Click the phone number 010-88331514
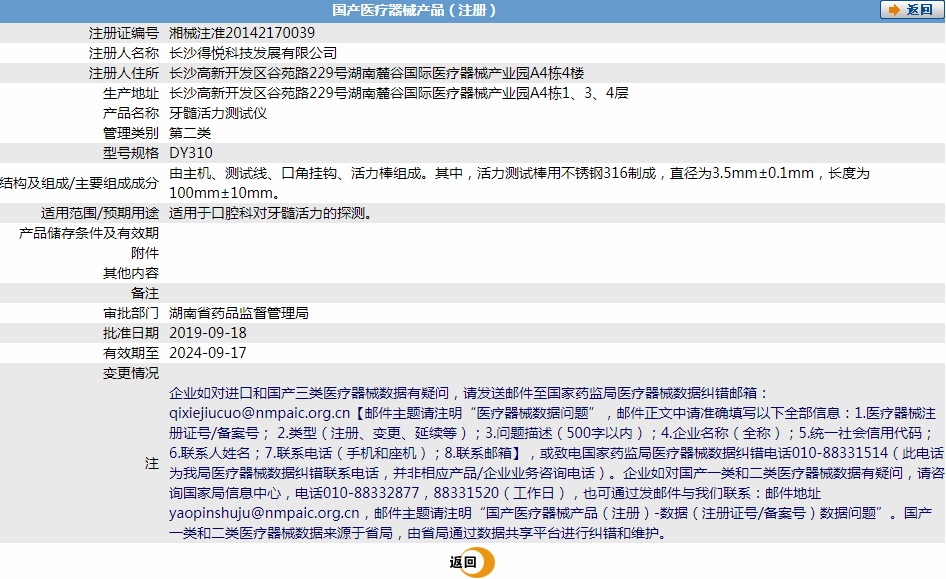Viewport: 946px width, 579px height. tap(840, 453)
